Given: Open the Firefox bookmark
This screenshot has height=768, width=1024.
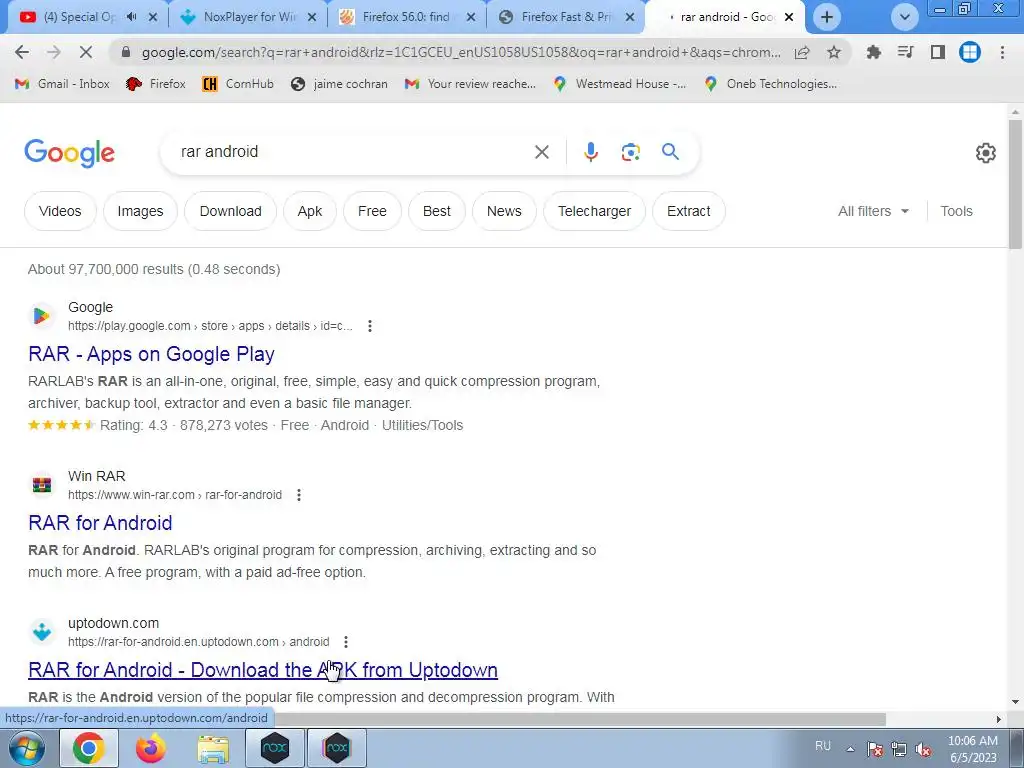Looking at the screenshot, I should 155,84.
